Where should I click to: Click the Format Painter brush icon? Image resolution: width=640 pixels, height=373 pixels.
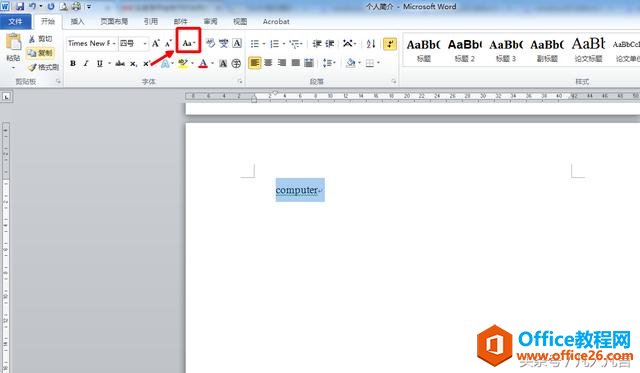pyautogui.click(x=33, y=67)
